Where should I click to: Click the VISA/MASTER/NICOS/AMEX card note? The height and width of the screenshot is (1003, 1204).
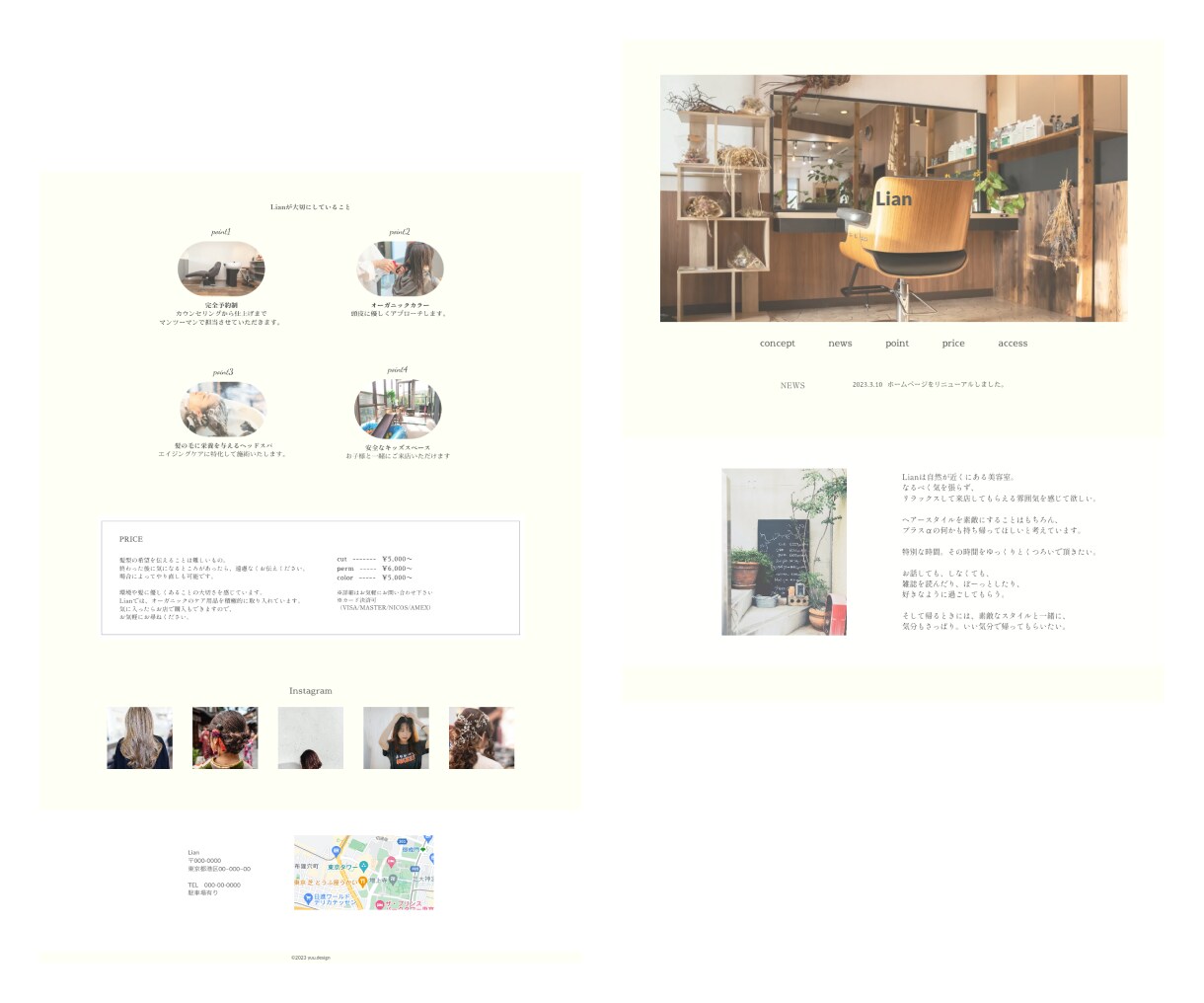click(385, 608)
